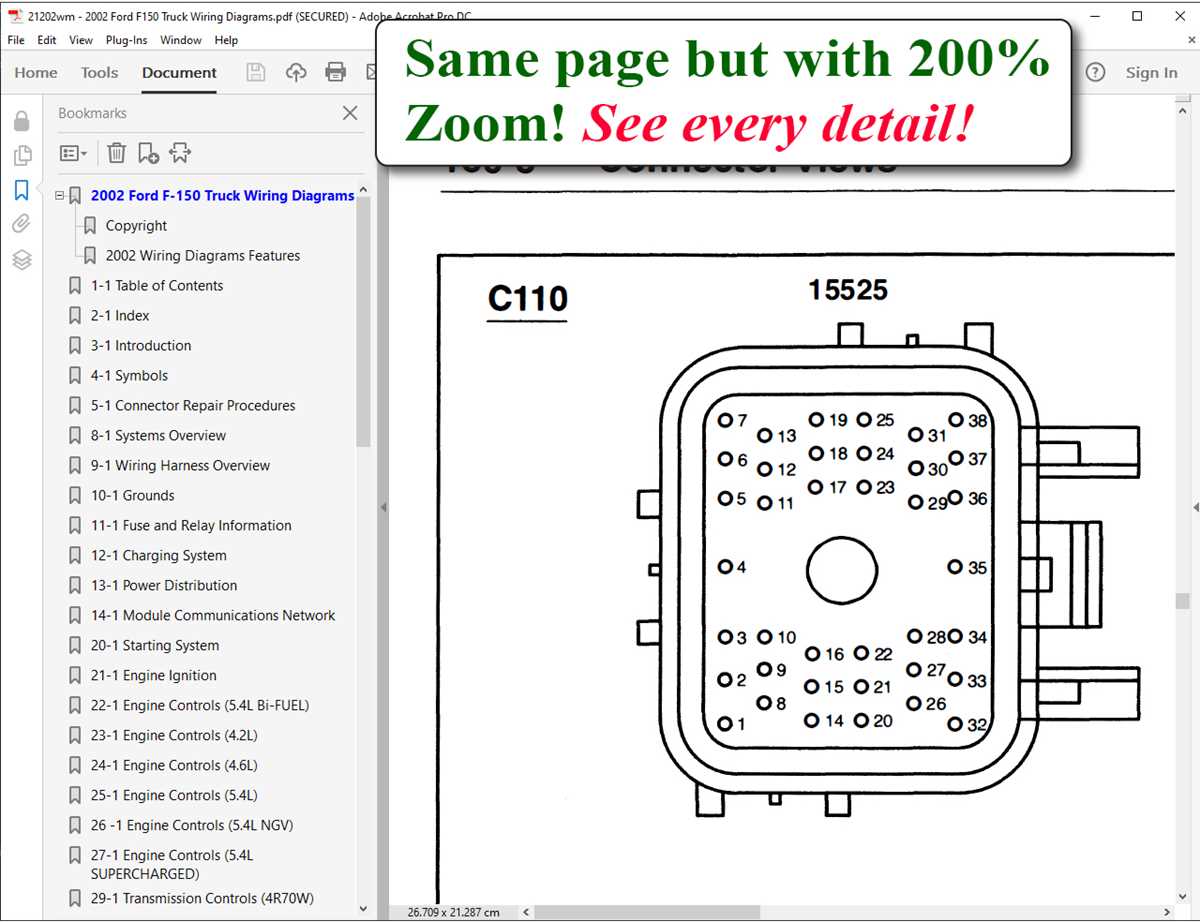Open the security lock panel icon

pos(21,122)
